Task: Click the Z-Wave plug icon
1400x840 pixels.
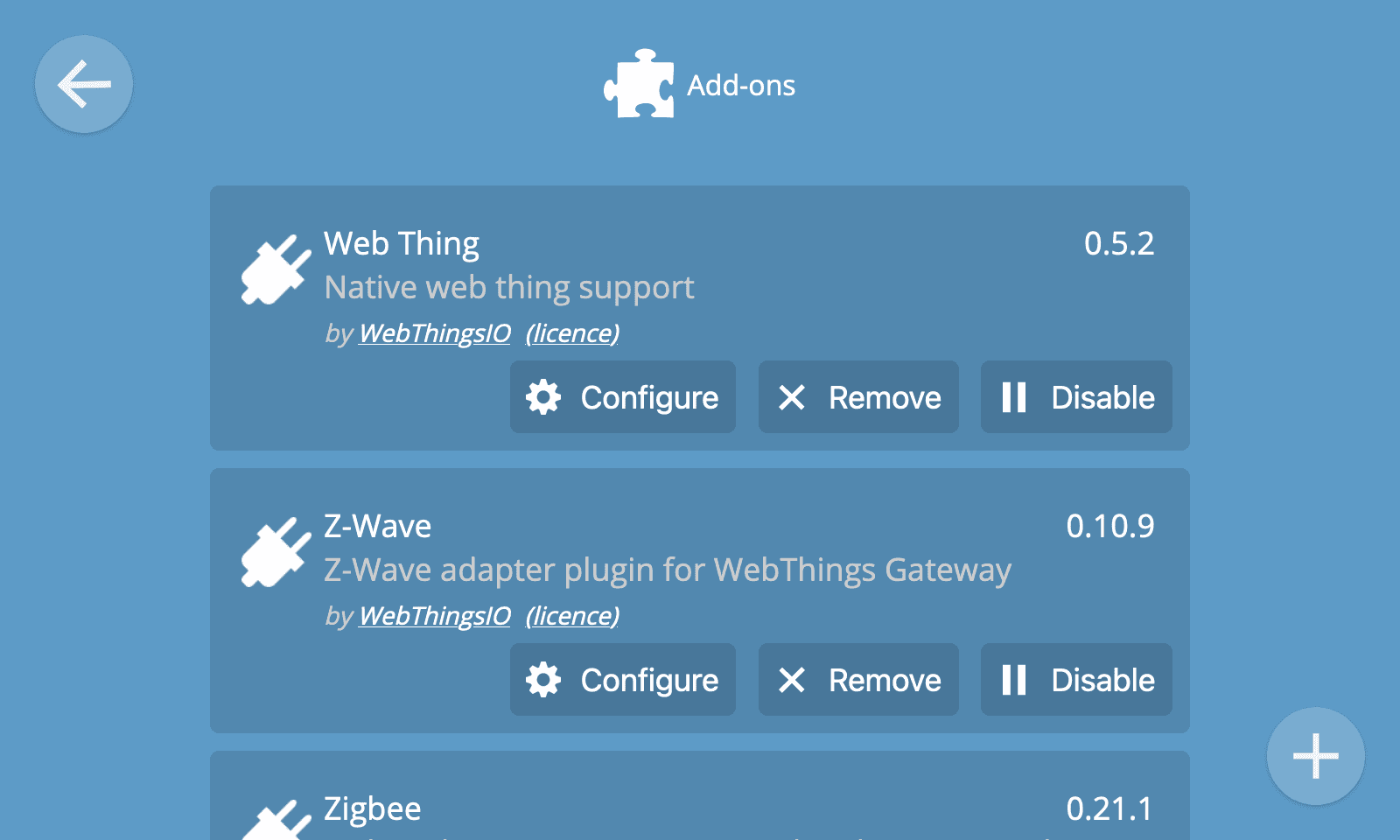Action: click(x=276, y=552)
